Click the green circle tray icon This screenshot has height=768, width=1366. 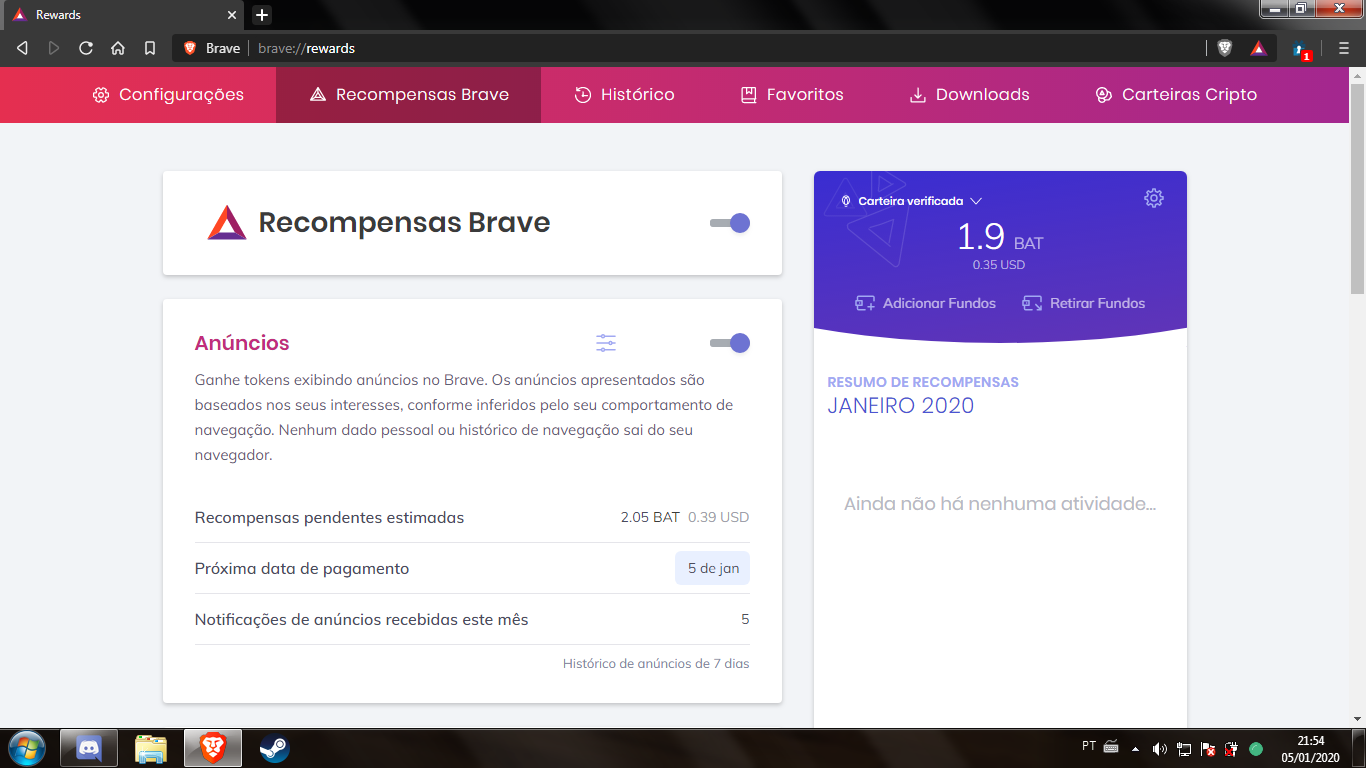[1256, 748]
